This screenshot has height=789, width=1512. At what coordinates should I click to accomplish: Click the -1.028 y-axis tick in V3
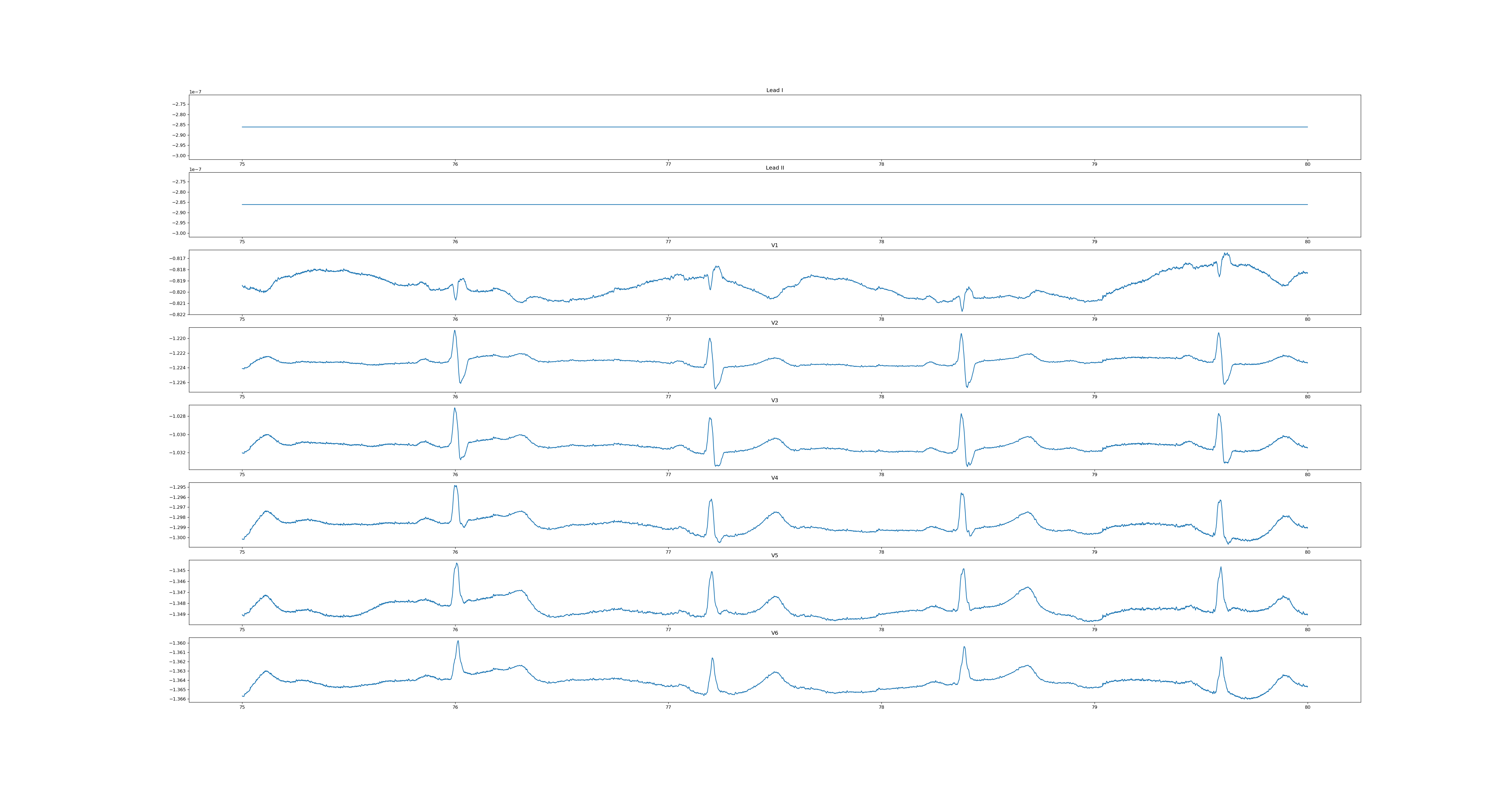click(x=178, y=416)
